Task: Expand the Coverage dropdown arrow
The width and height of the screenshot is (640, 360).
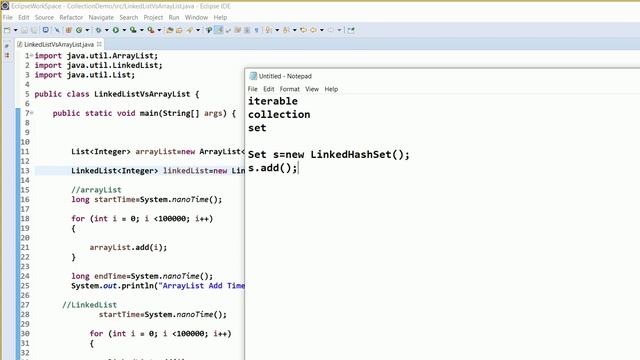Action: 142,30
